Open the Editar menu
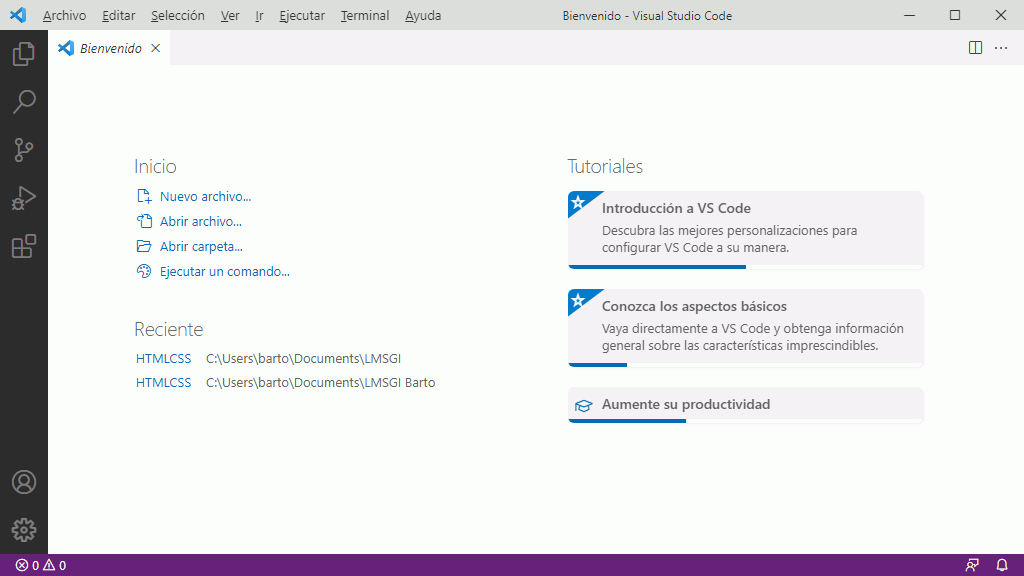1024x576 pixels. click(118, 15)
